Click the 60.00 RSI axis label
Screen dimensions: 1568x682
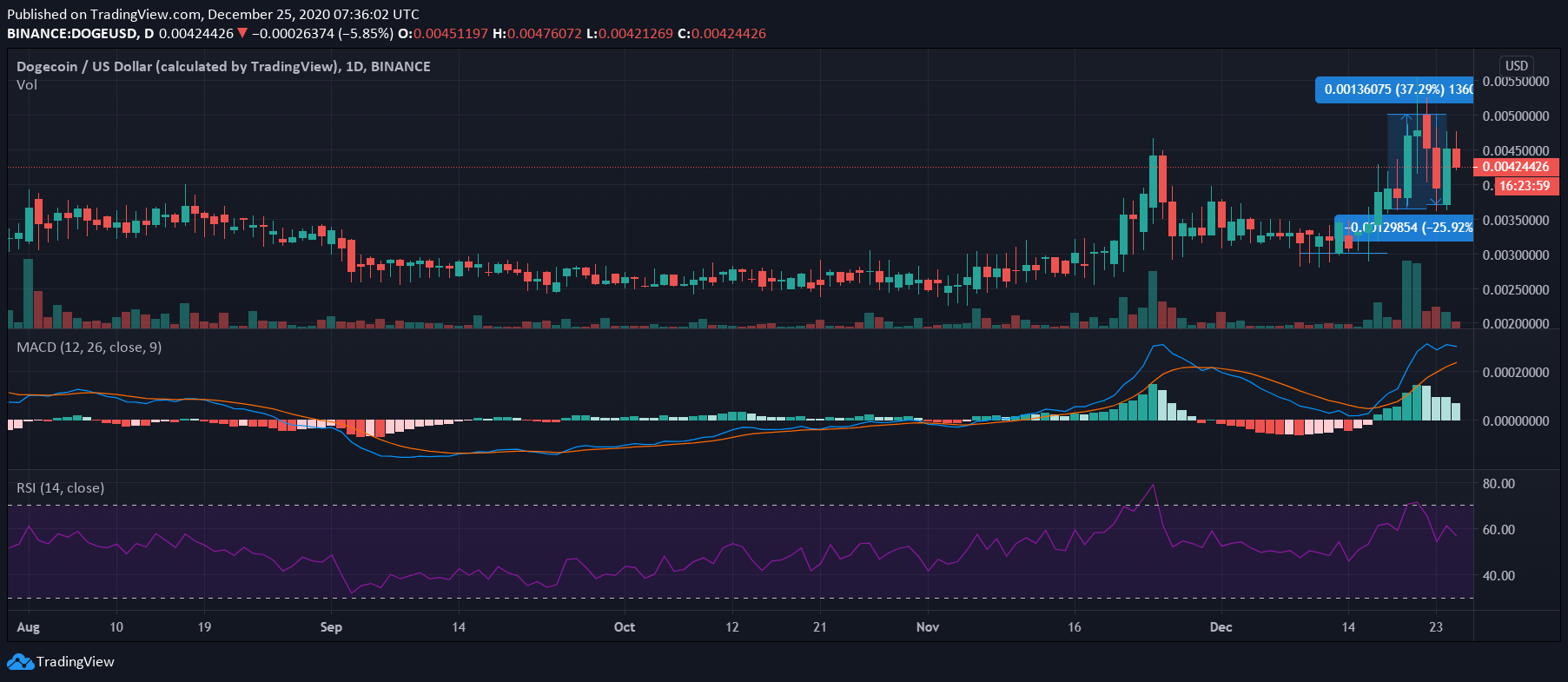click(x=1499, y=529)
